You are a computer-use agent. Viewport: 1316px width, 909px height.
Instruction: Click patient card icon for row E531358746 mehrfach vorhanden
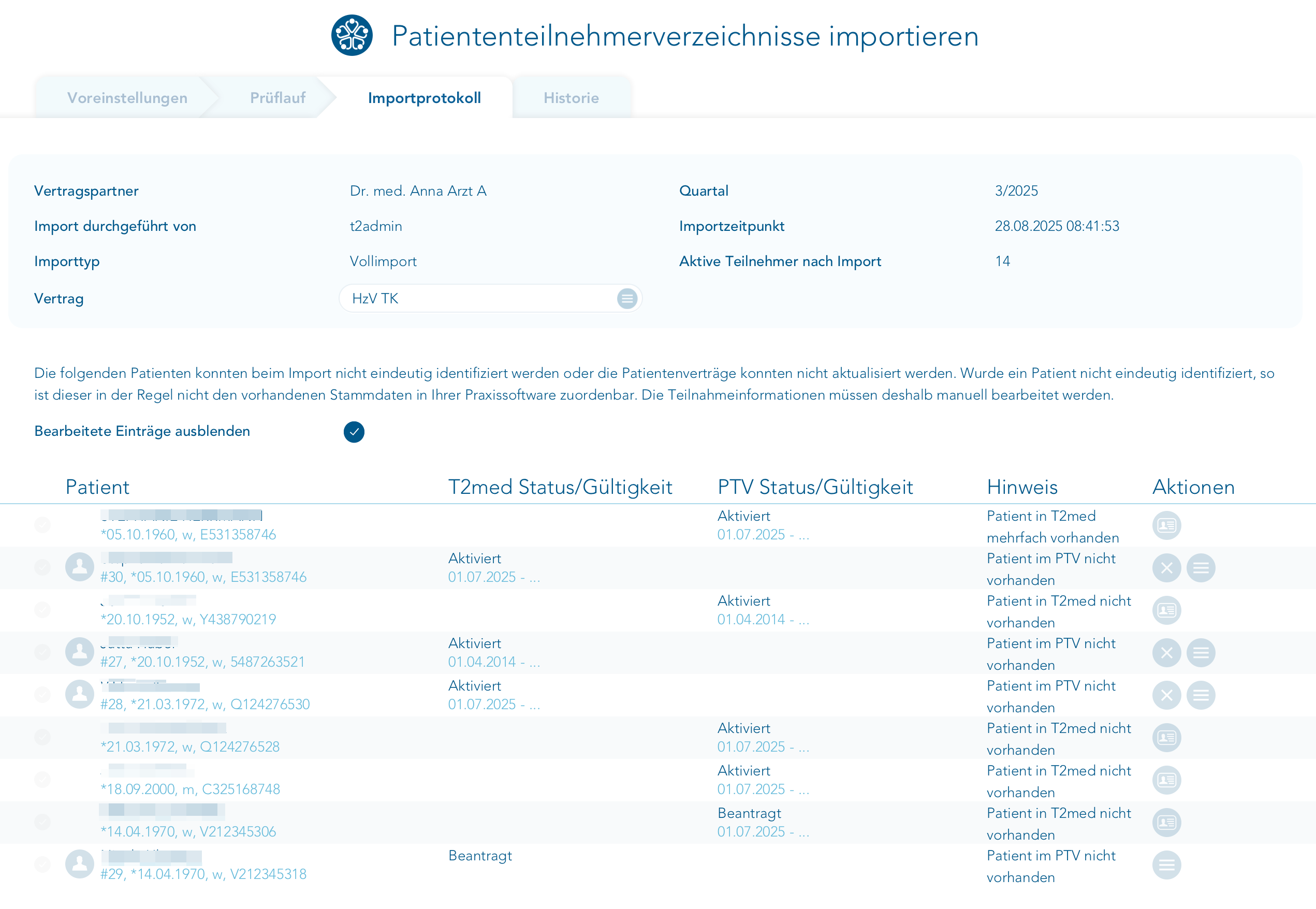(1166, 525)
